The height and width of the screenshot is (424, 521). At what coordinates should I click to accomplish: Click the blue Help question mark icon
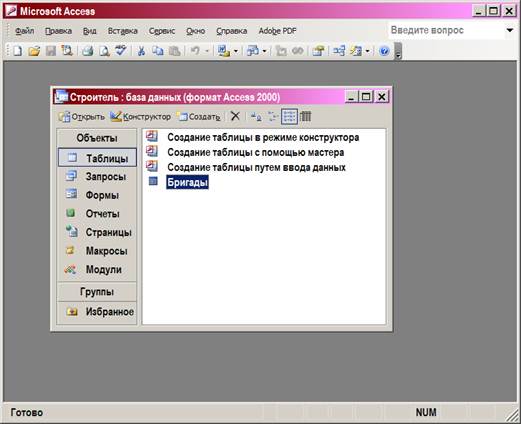click(x=384, y=51)
